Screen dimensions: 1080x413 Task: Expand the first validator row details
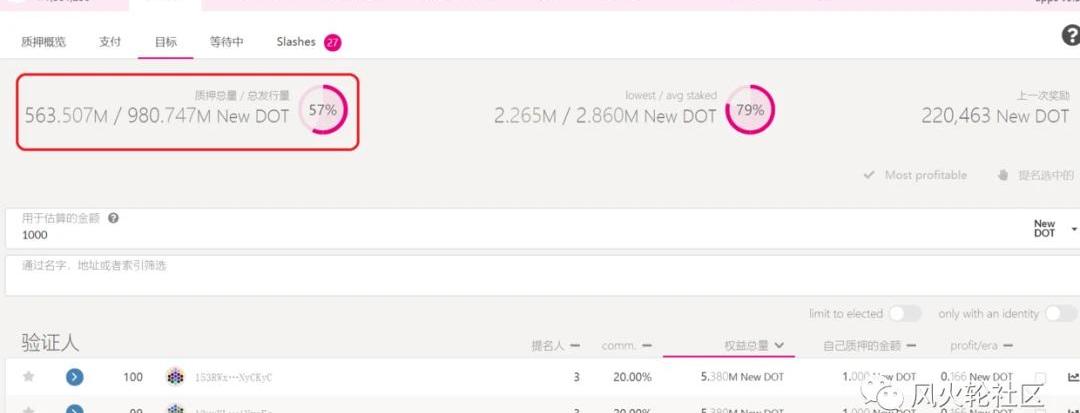pyautogui.click(x=74, y=377)
